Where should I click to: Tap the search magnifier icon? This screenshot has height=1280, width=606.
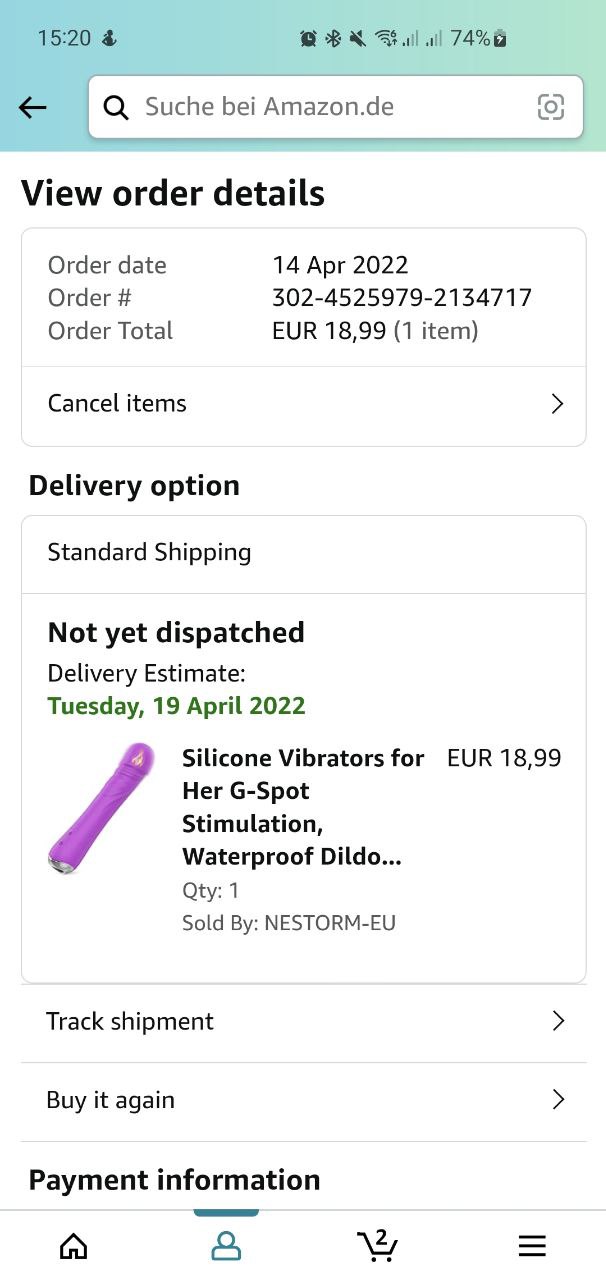[x=116, y=108]
